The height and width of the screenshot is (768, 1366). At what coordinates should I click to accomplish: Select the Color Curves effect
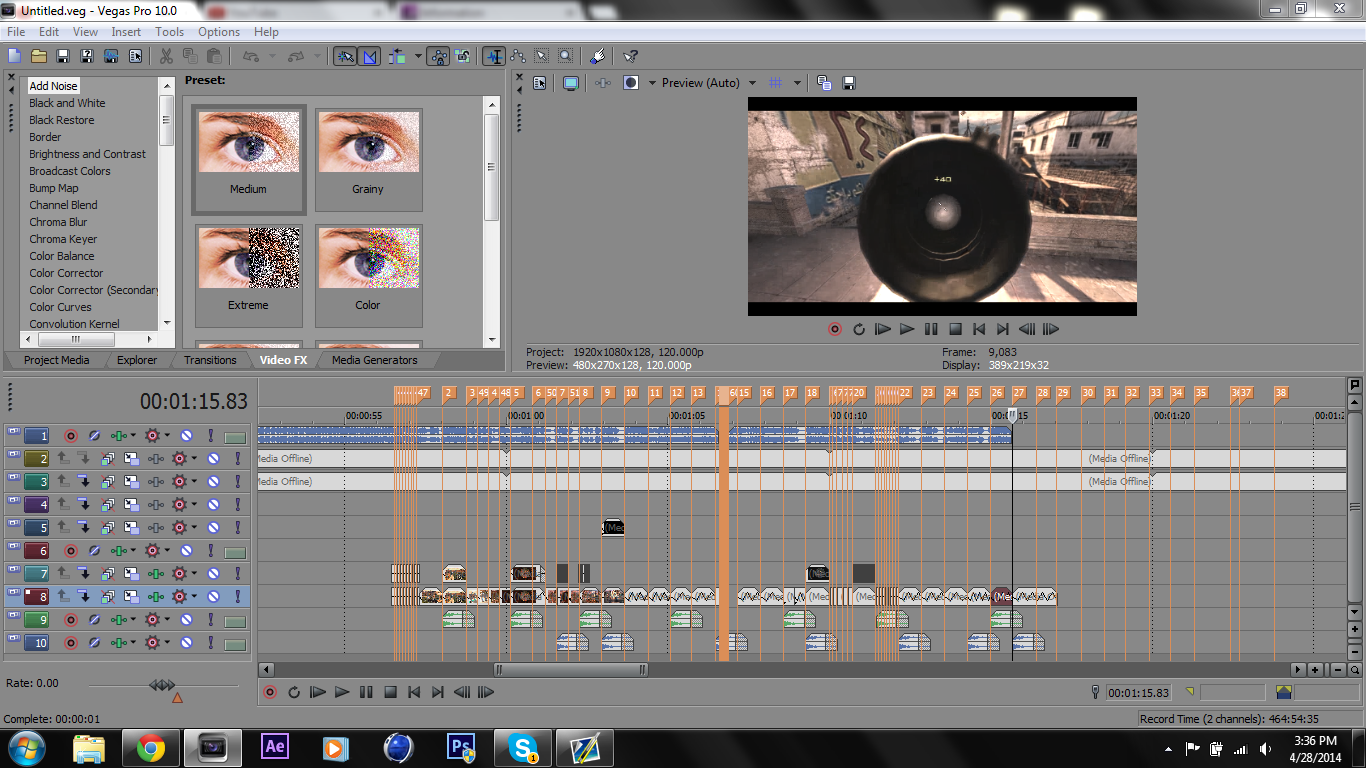pos(60,307)
